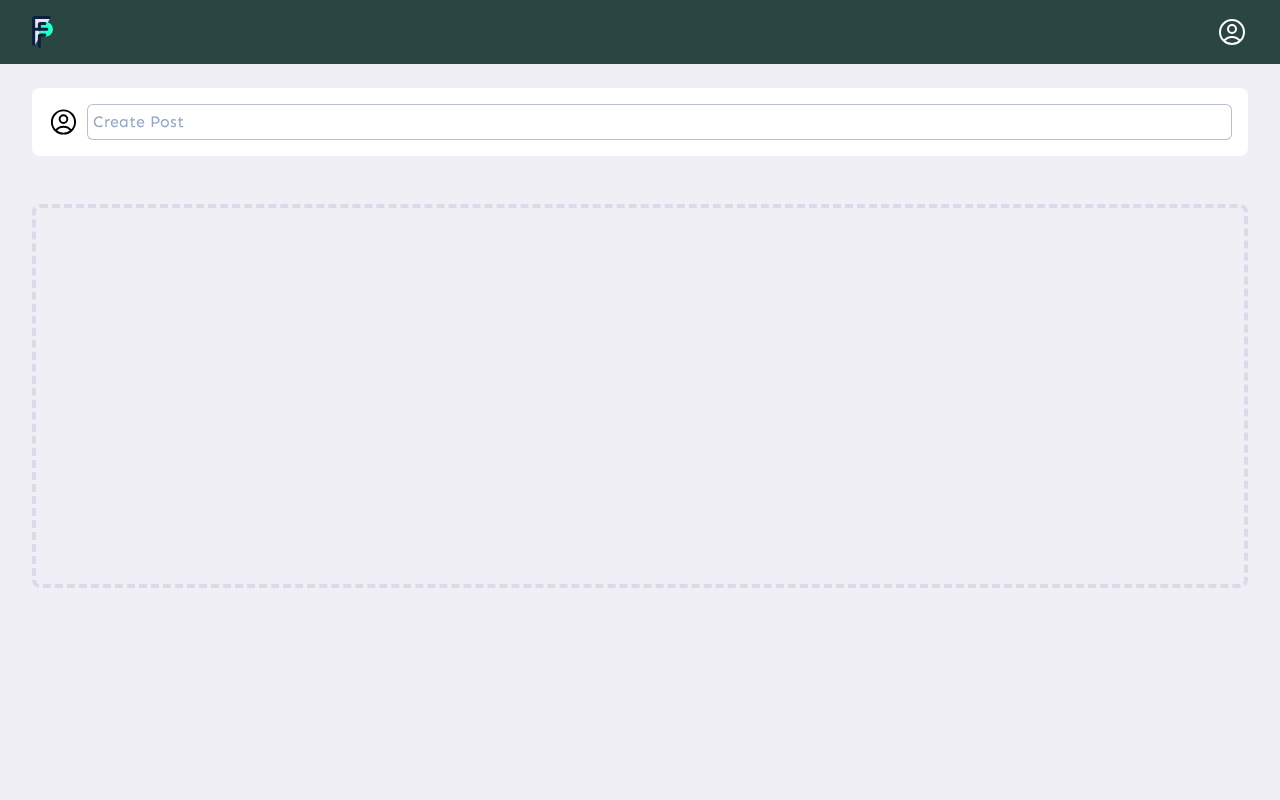This screenshot has width=1280, height=800.
Task: Click the Create Post placeholder text
Action: 138,122
